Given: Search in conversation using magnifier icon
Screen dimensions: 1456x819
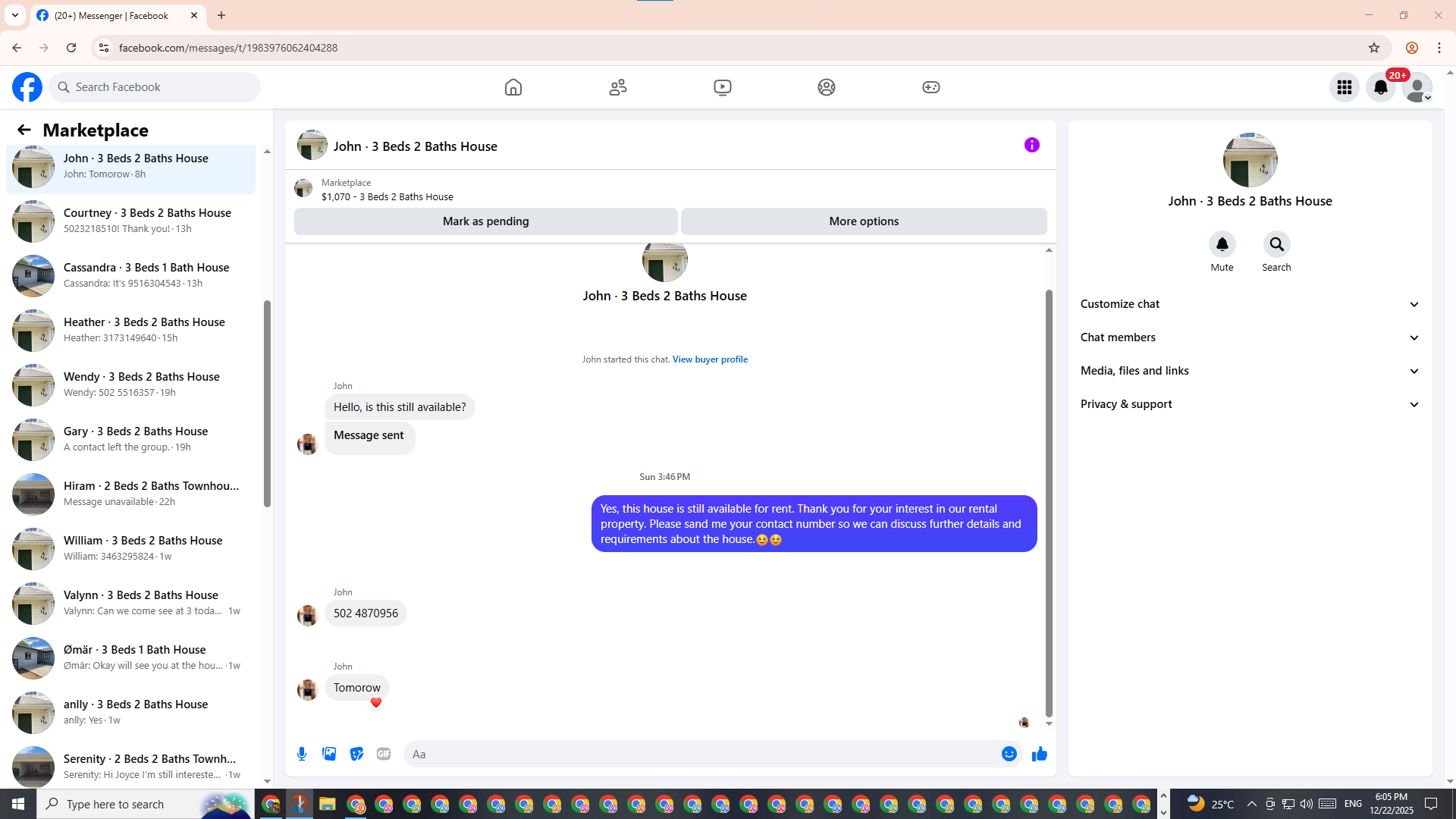Looking at the screenshot, I should pyautogui.click(x=1276, y=244).
